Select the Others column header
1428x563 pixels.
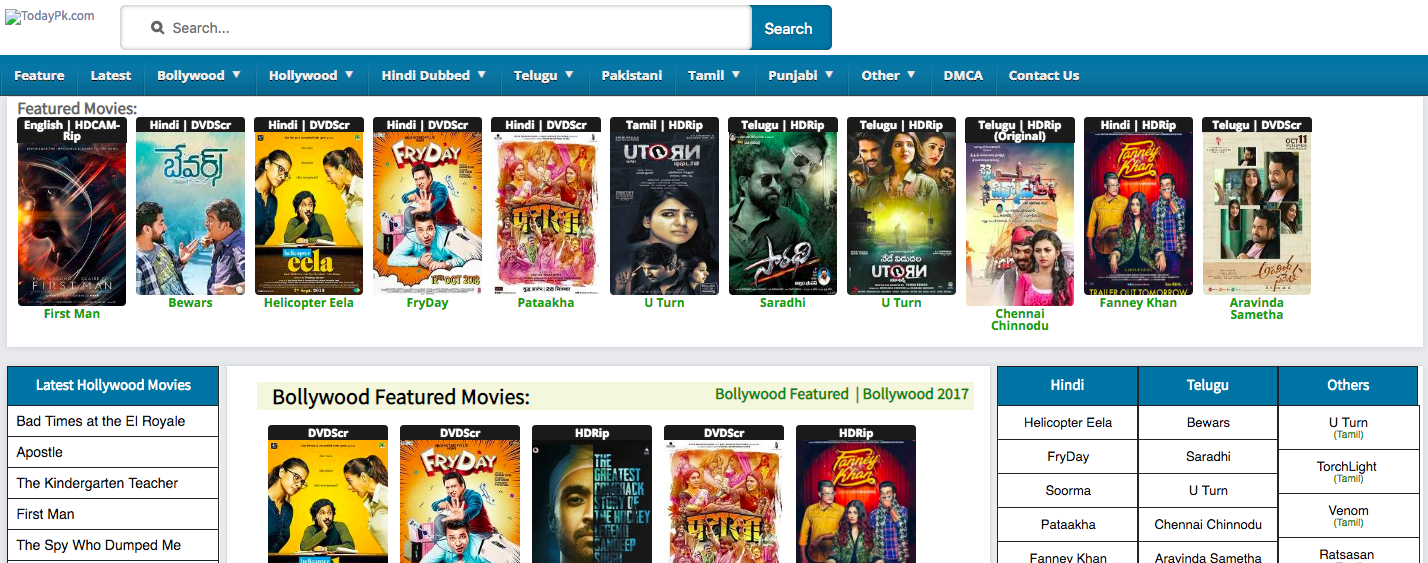[1348, 385]
